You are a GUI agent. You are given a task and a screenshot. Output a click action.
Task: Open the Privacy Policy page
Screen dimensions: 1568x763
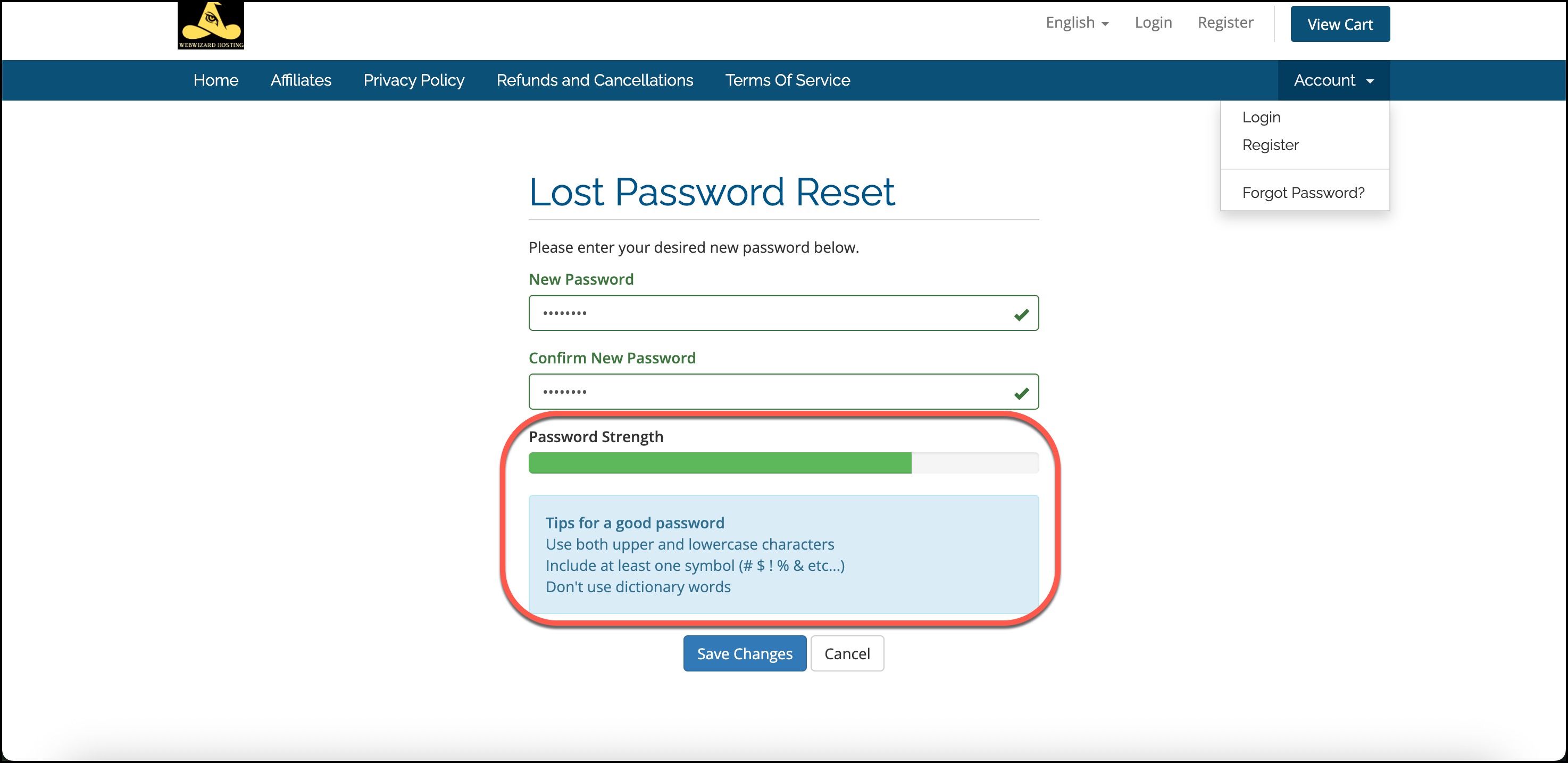tap(413, 80)
